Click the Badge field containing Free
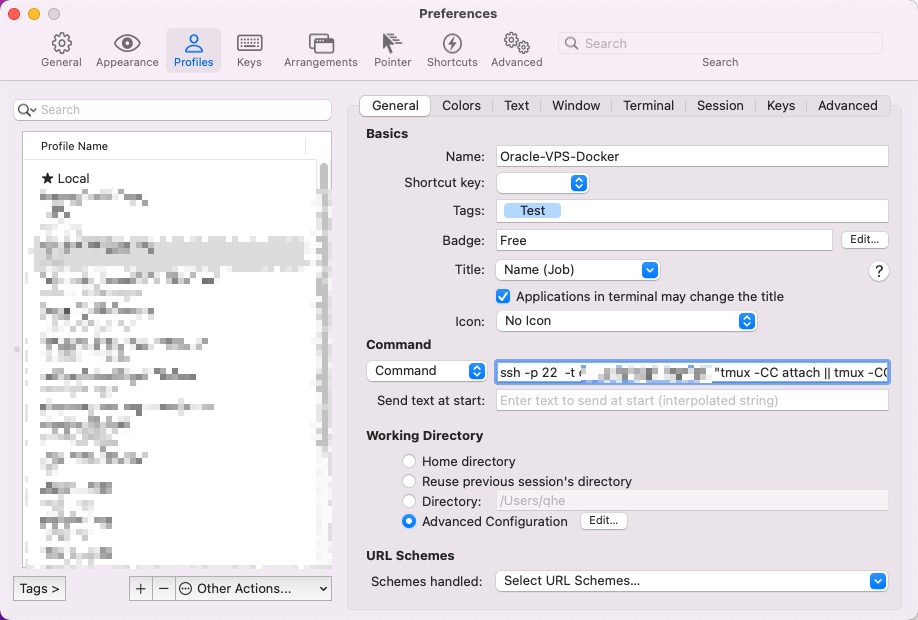 coord(664,241)
